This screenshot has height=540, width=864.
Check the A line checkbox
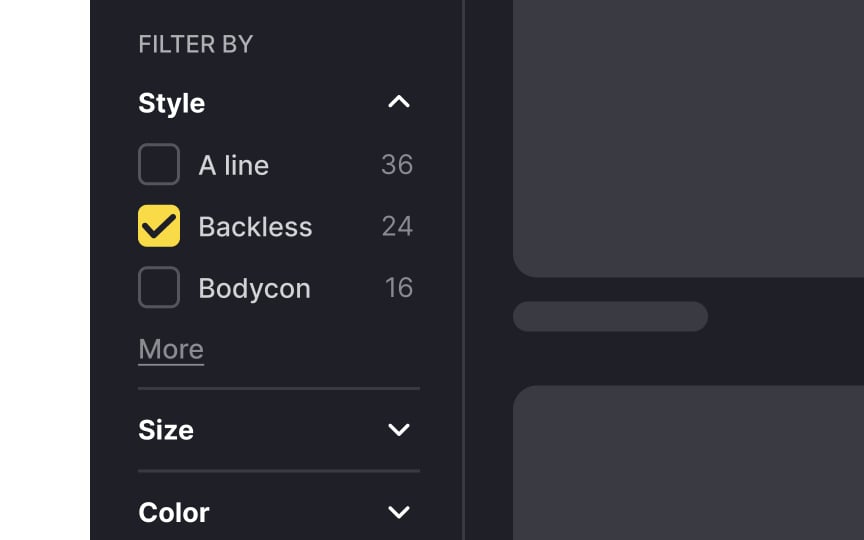(x=159, y=164)
